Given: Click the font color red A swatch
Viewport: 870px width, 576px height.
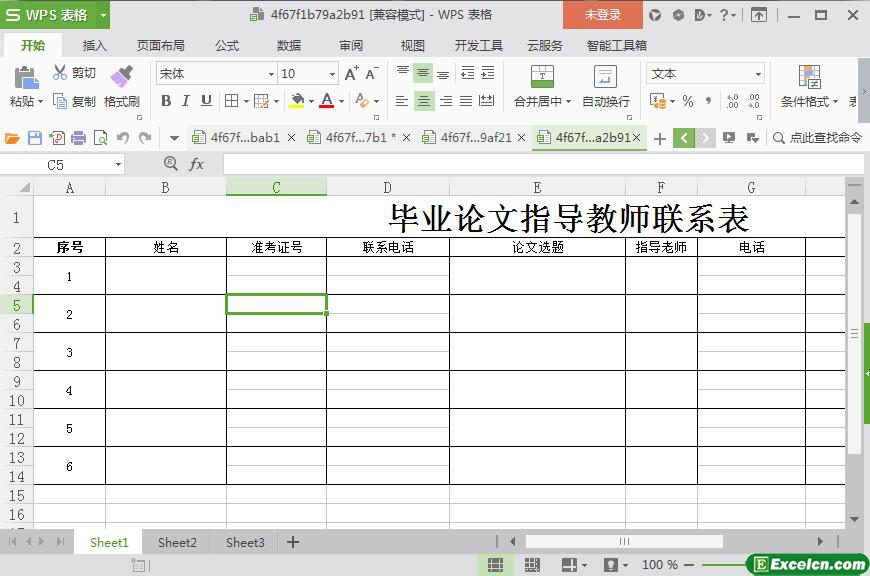Looking at the screenshot, I should click(326, 101).
